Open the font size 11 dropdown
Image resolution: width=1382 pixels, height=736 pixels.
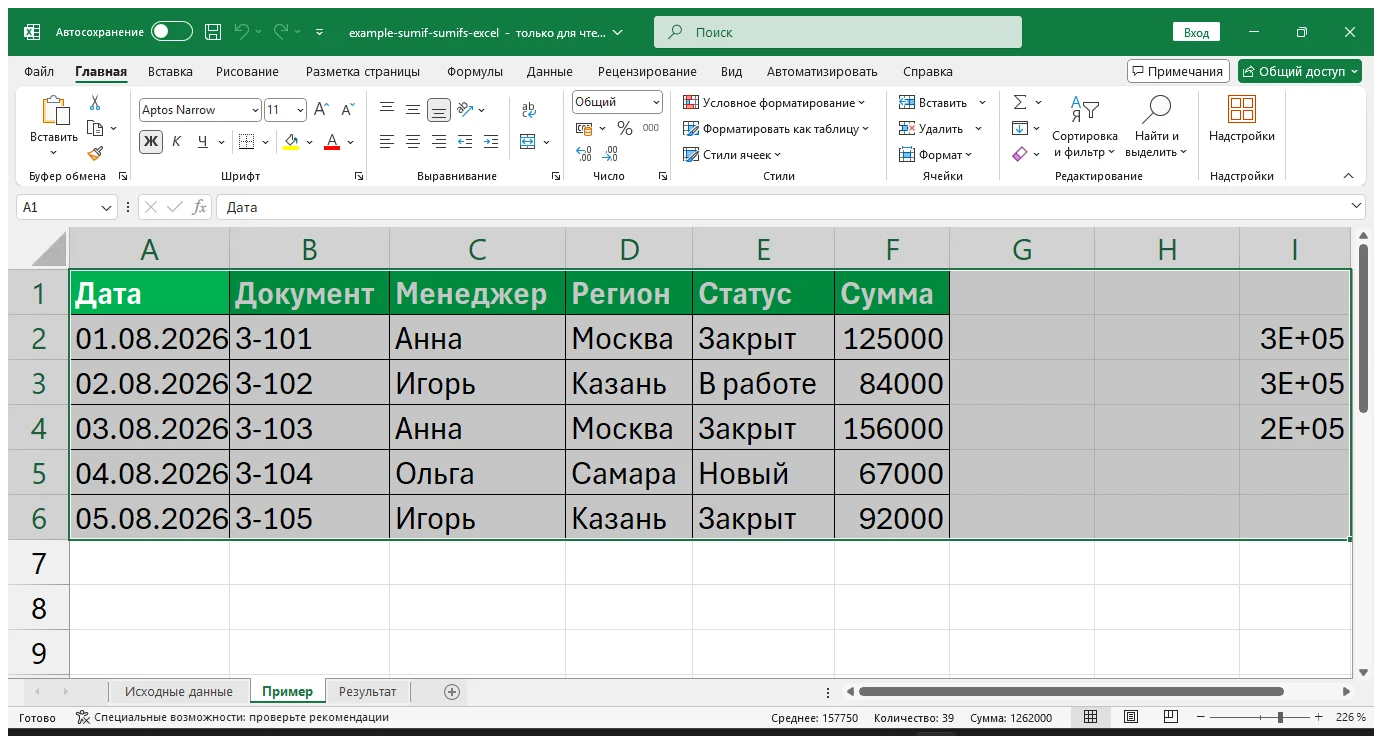(x=301, y=110)
